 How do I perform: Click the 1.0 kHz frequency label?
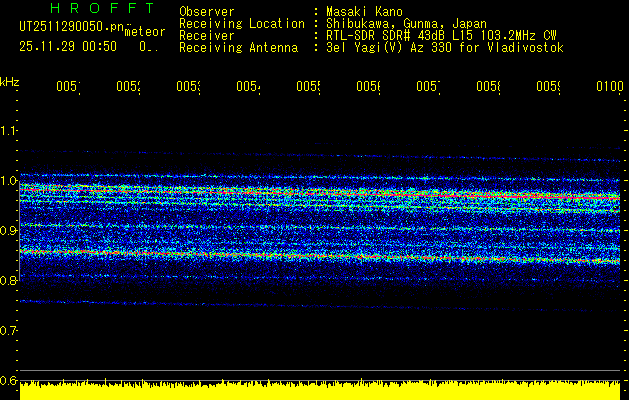pos(8,181)
